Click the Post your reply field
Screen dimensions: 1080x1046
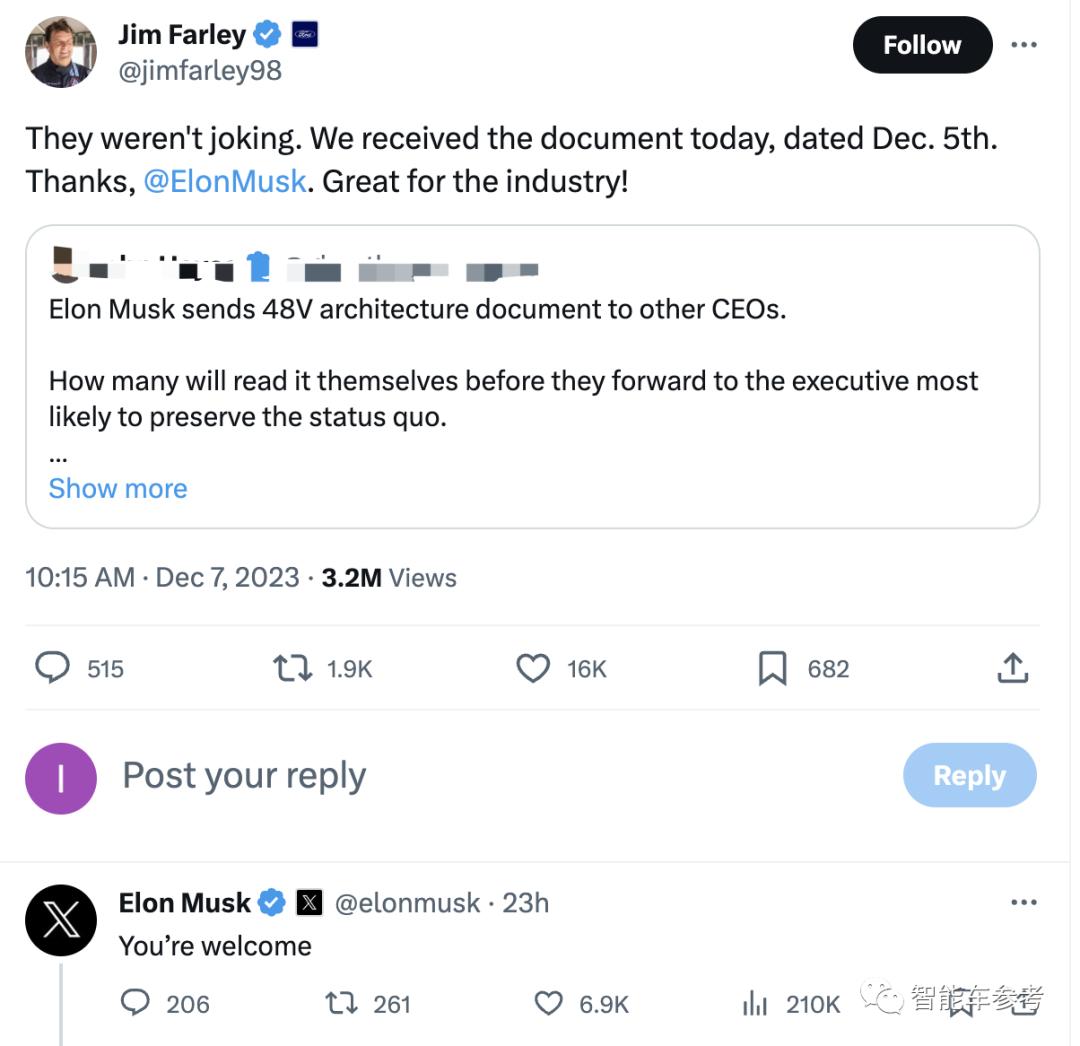(x=245, y=775)
